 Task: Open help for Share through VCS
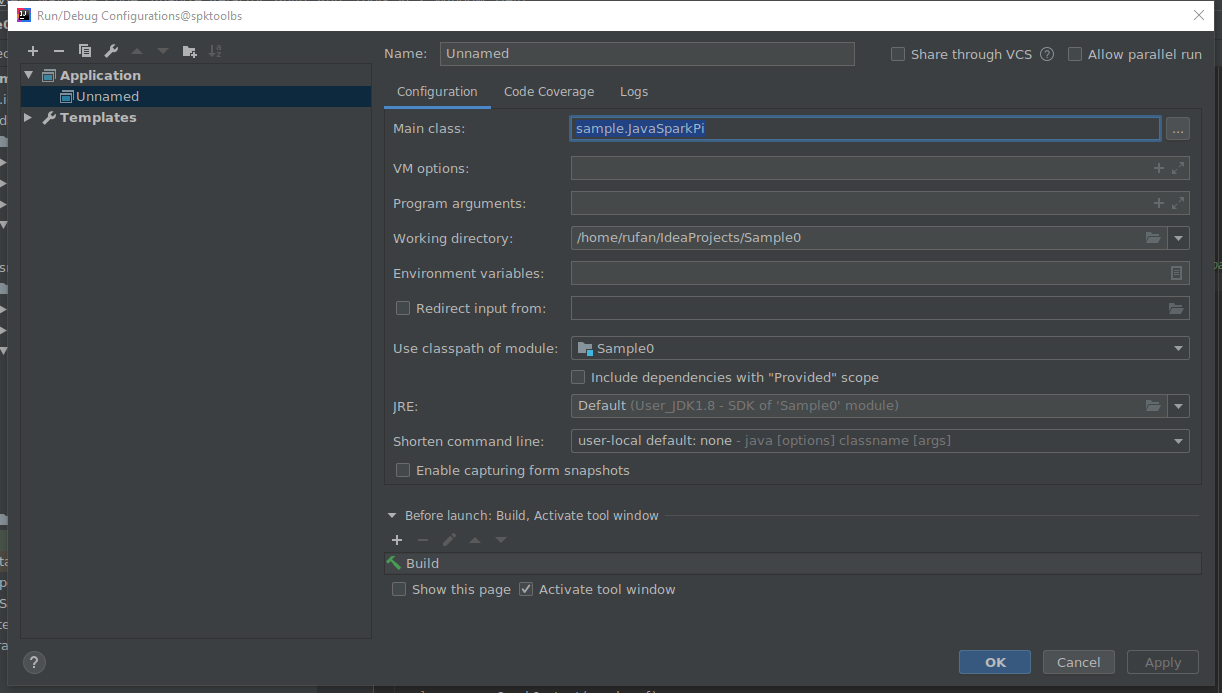pyautogui.click(x=1047, y=54)
